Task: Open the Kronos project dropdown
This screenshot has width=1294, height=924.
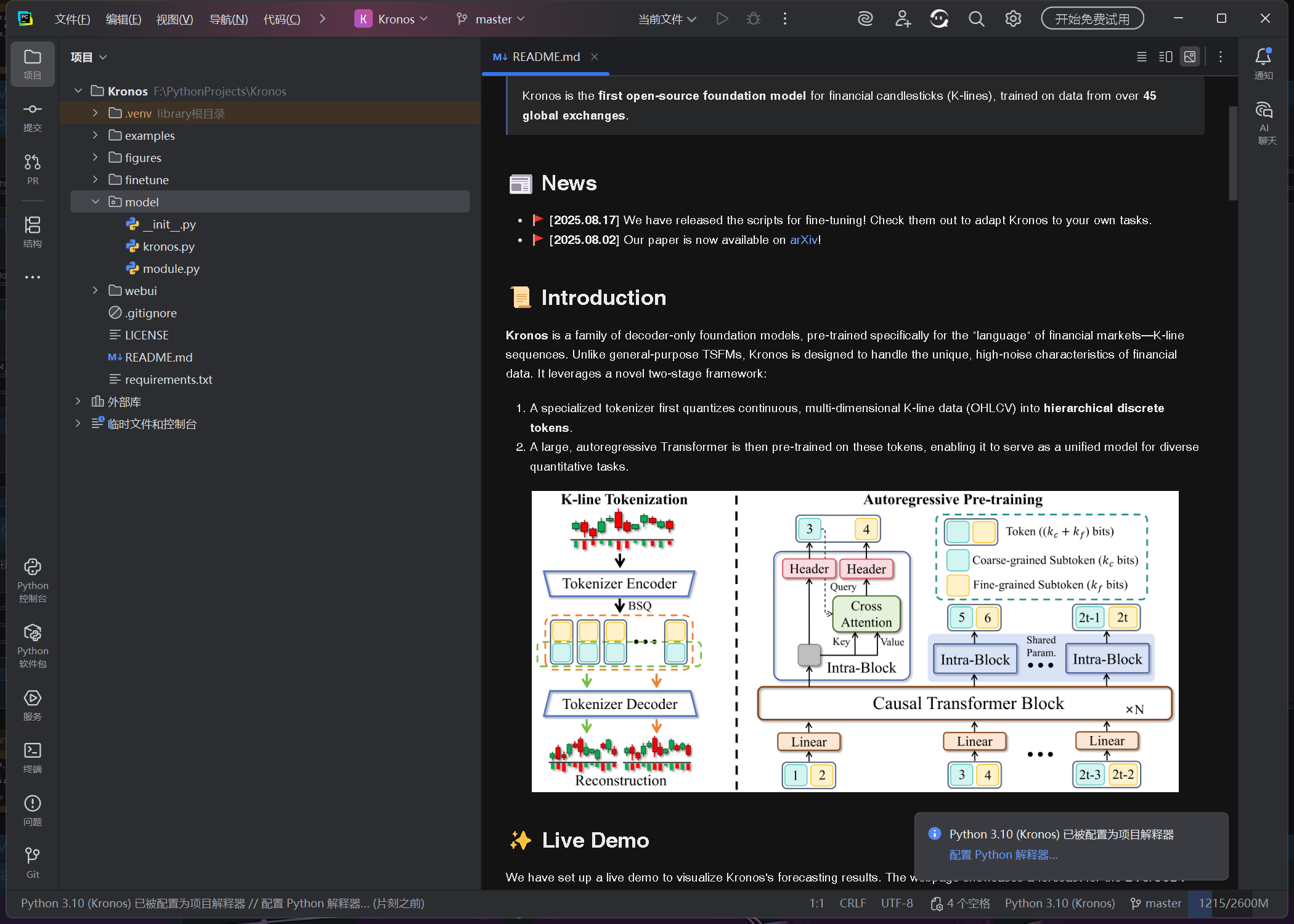Action: click(x=391, y=19)
